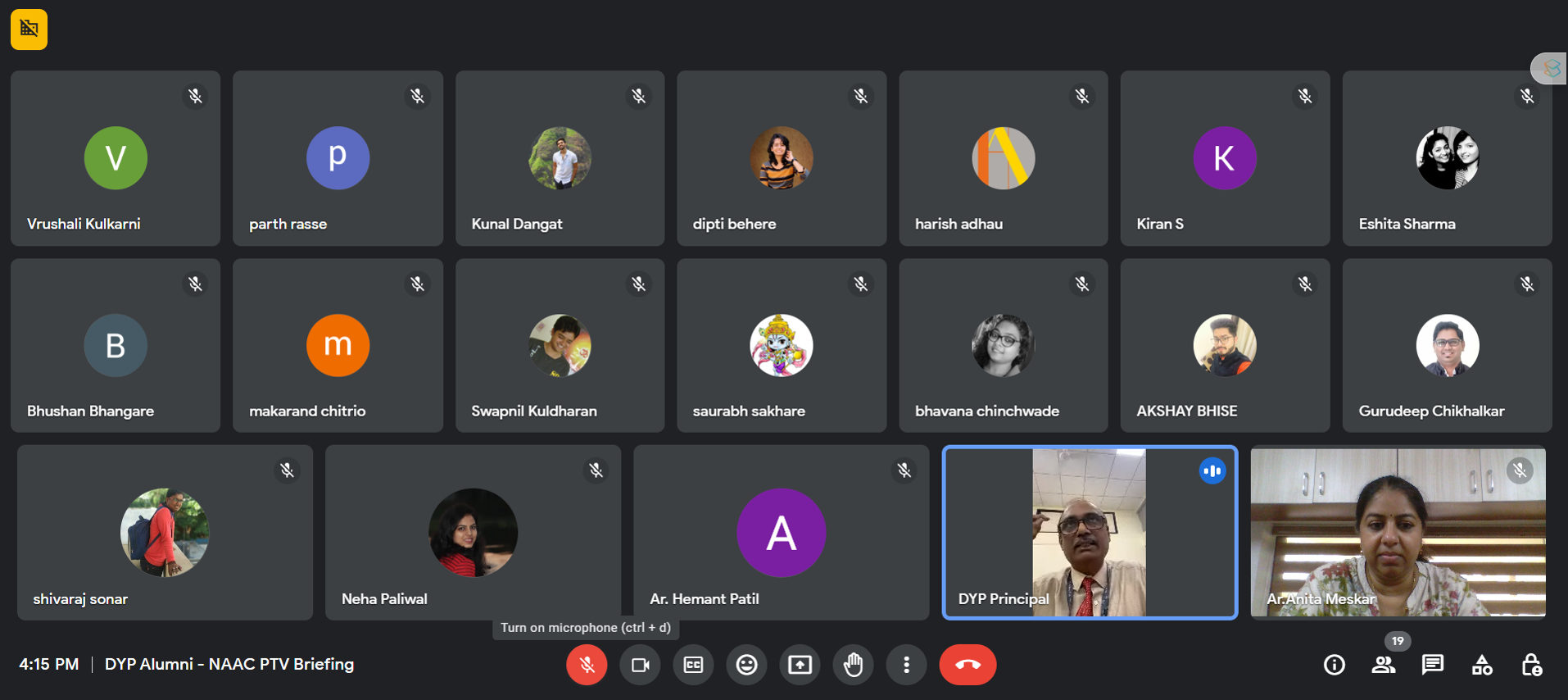Click Vrushali Kulkarni's muted mic icon
This screenshot has width=1568, height=700.
coord(195,96)
